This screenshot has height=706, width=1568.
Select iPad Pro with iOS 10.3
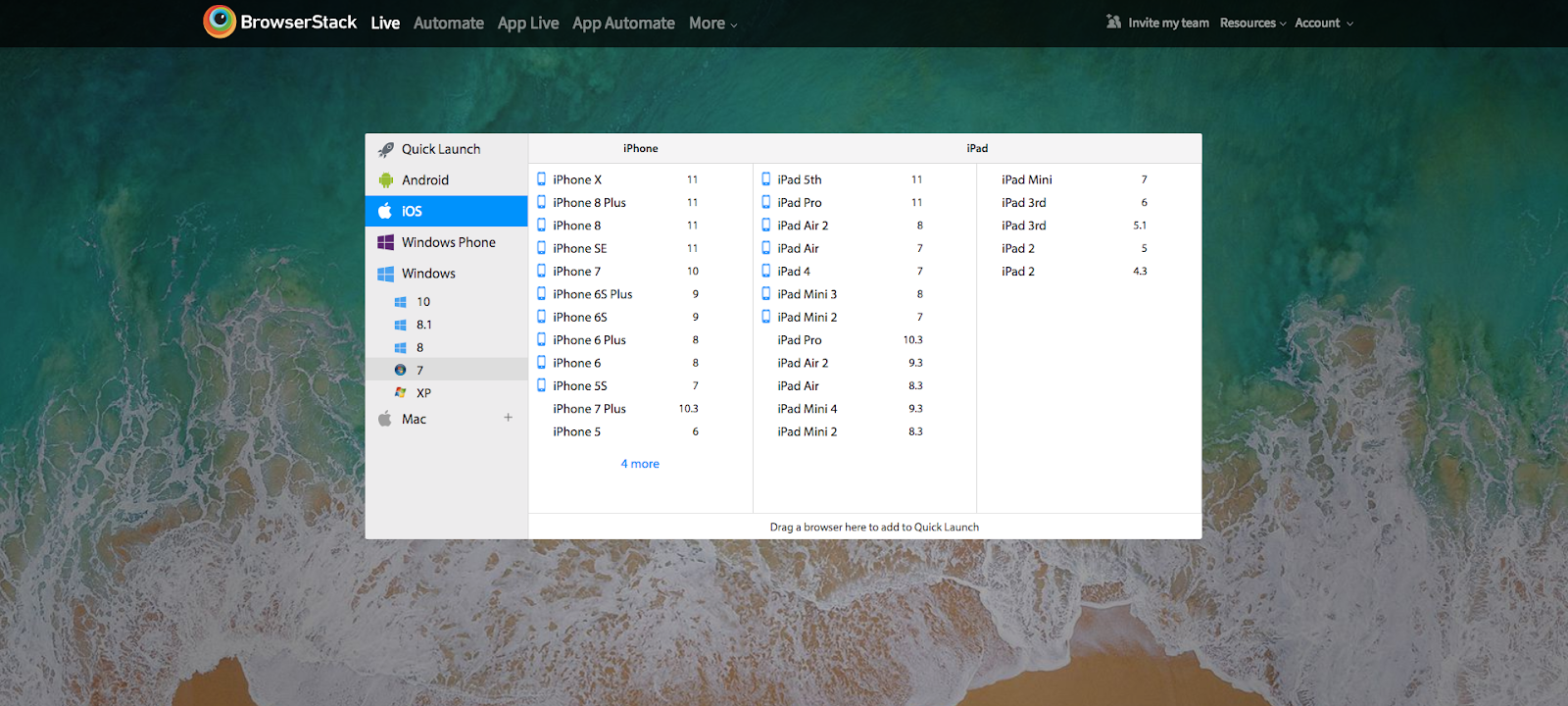point(800,340)
